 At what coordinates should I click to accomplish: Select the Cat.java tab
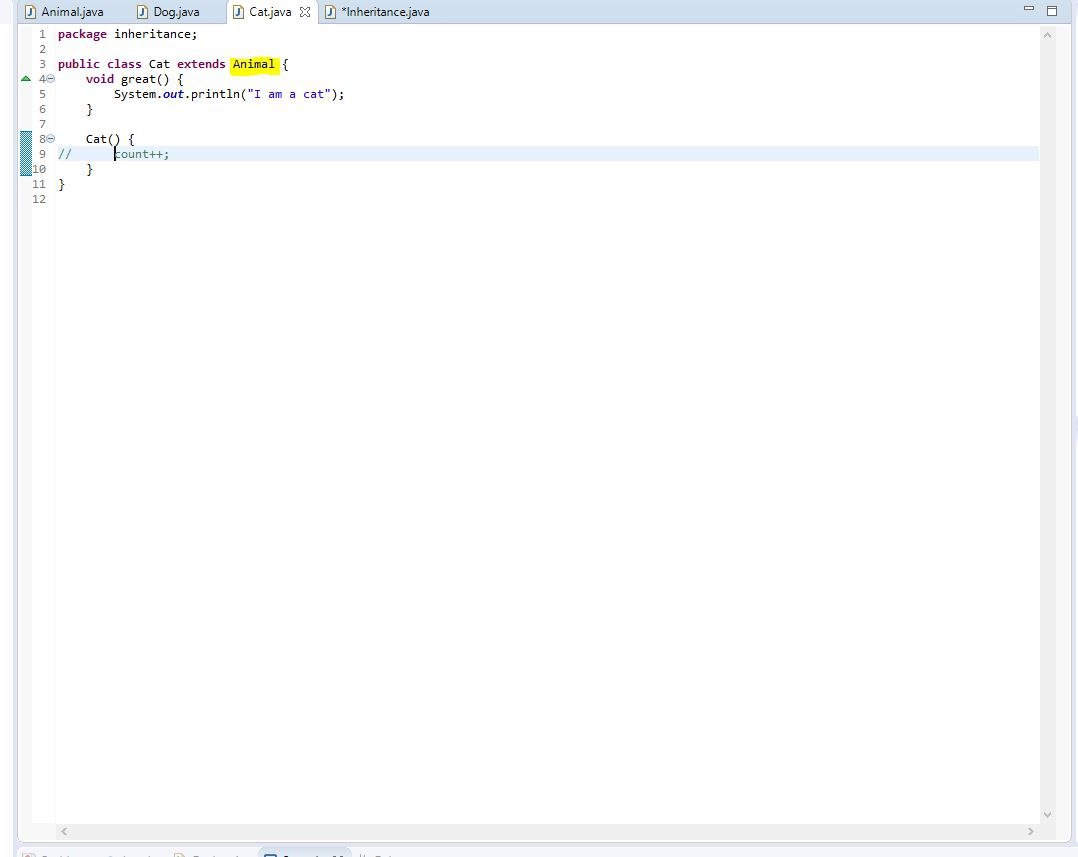[x=270, y=12]
